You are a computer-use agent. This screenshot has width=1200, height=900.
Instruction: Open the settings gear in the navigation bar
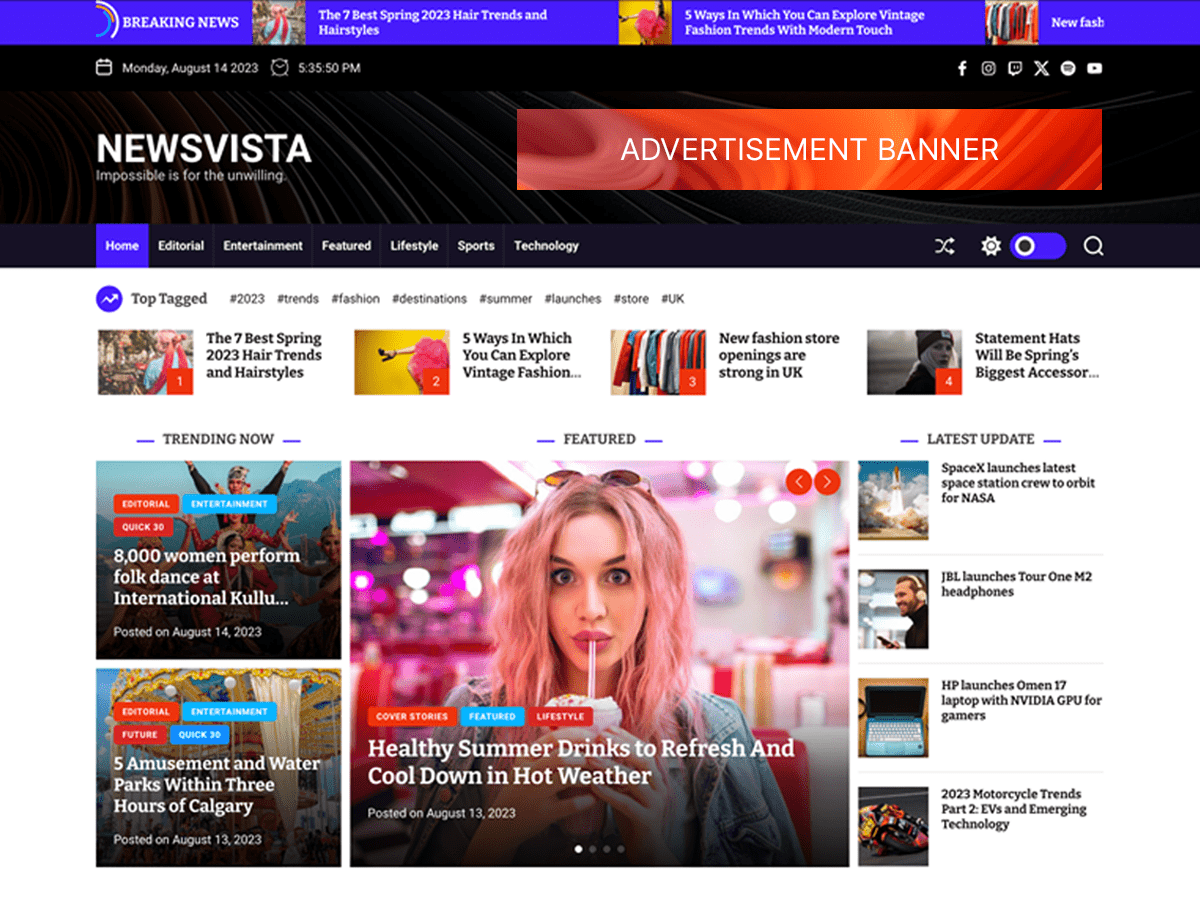click(990, 245)
